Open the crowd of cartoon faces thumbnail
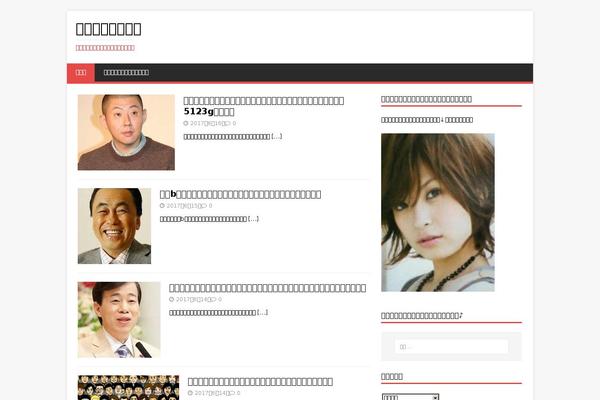Screen dimensions: 600x400 [129, 388]
